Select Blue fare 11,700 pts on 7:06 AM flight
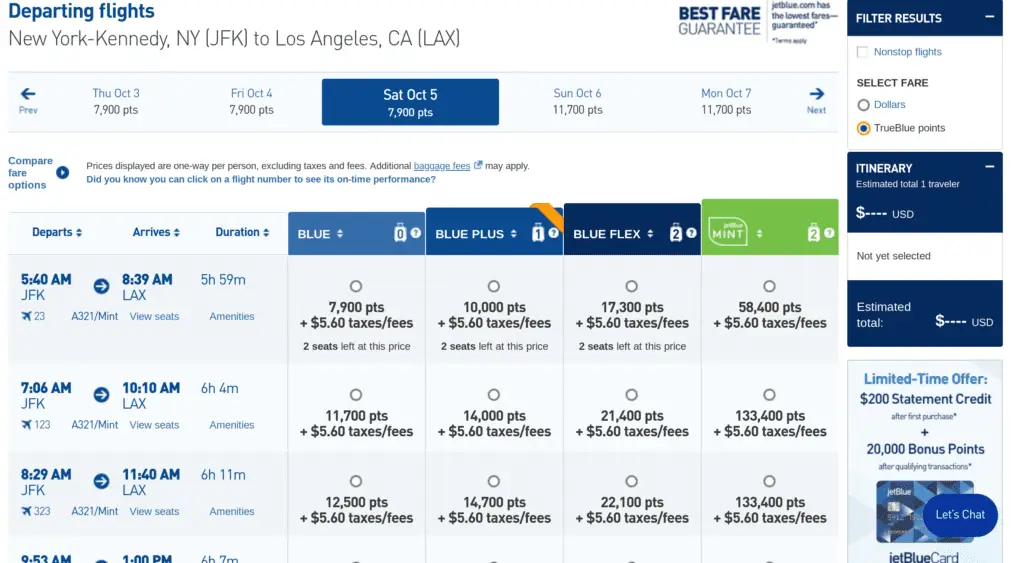The height and width of the screenshot is (563, 1024). pos(356,394)
